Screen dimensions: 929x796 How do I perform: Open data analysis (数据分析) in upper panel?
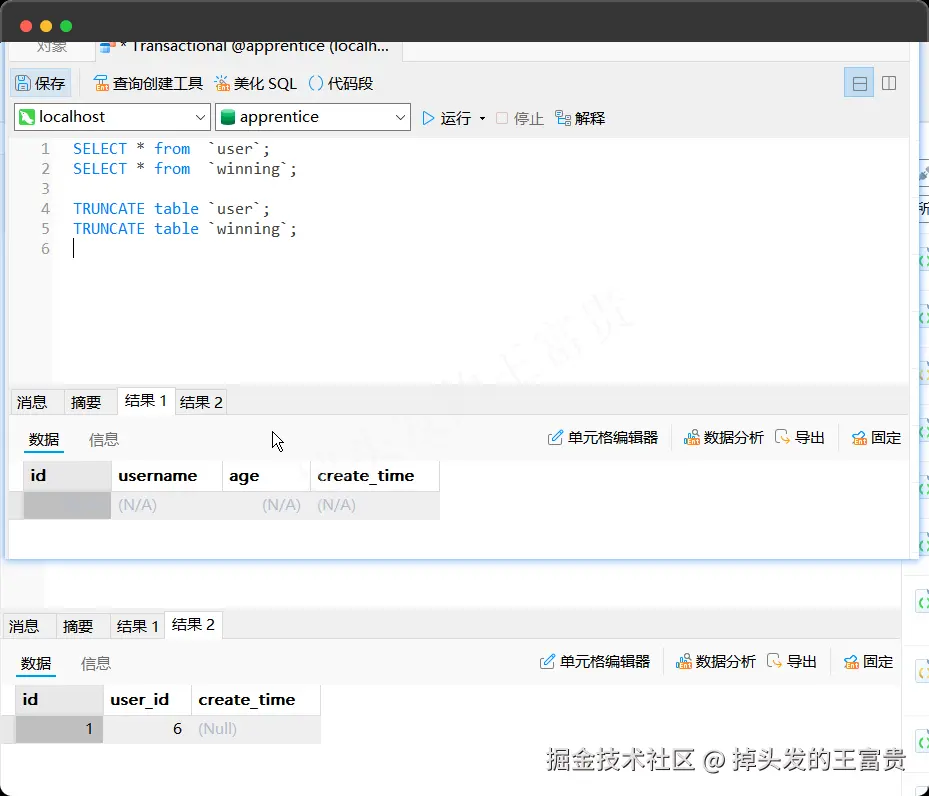pos(723,438)
